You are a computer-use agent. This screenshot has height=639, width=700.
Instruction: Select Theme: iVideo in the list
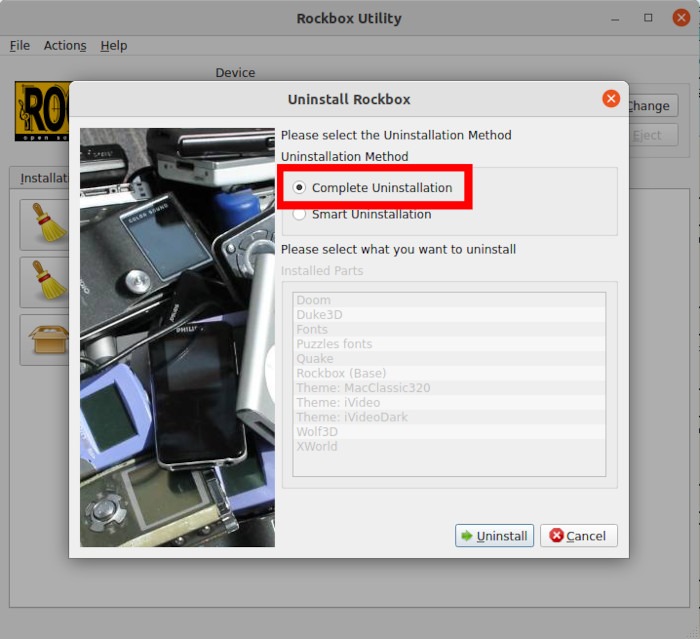pos(449,402)
